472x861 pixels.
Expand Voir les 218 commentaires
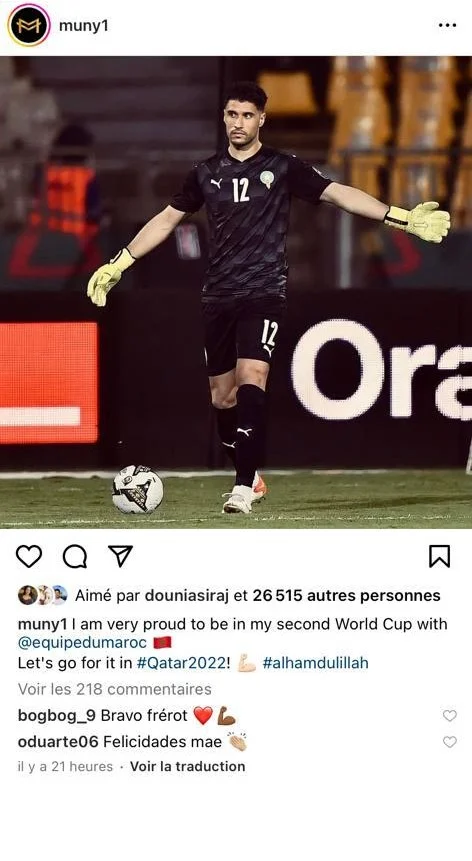tap(115, 689)
